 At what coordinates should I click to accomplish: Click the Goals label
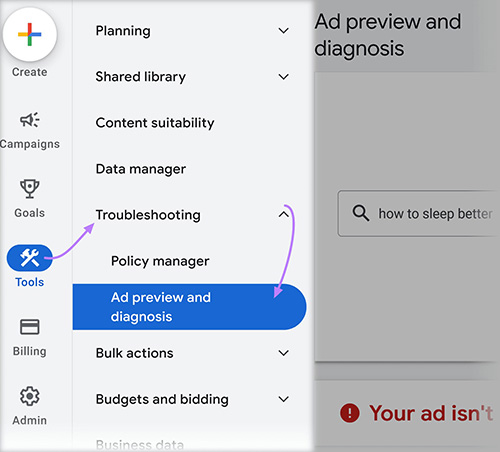30,213
